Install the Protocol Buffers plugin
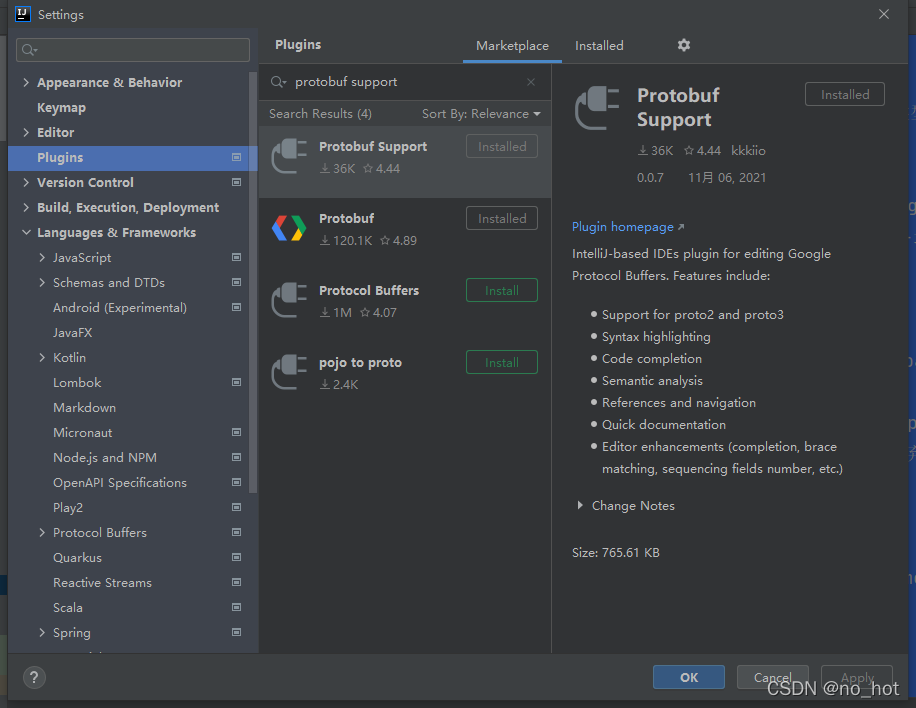The width and height of the screenshot is (916, 708). pyautogui.click(x=502, y=290)
